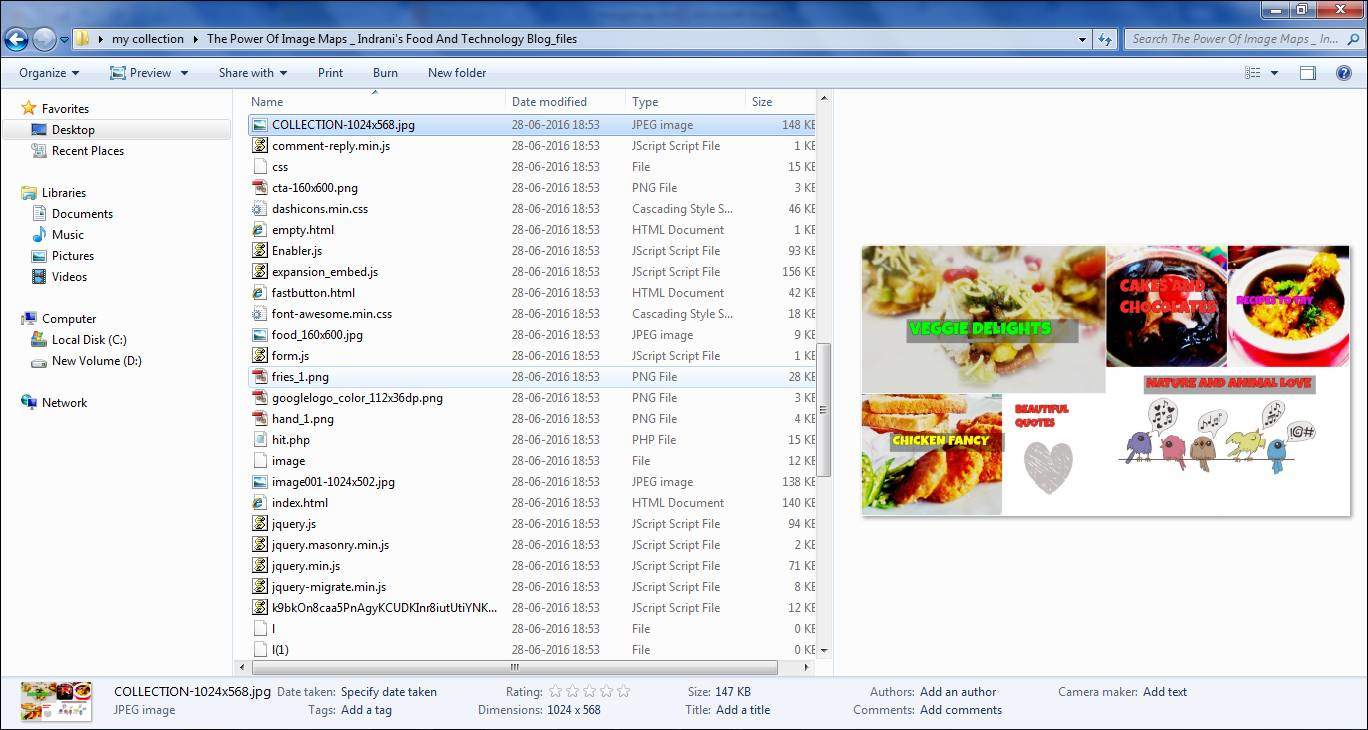1368x730 pixels.
Task: Select the fries_1.png file icon
Action: tap(260, 377)
